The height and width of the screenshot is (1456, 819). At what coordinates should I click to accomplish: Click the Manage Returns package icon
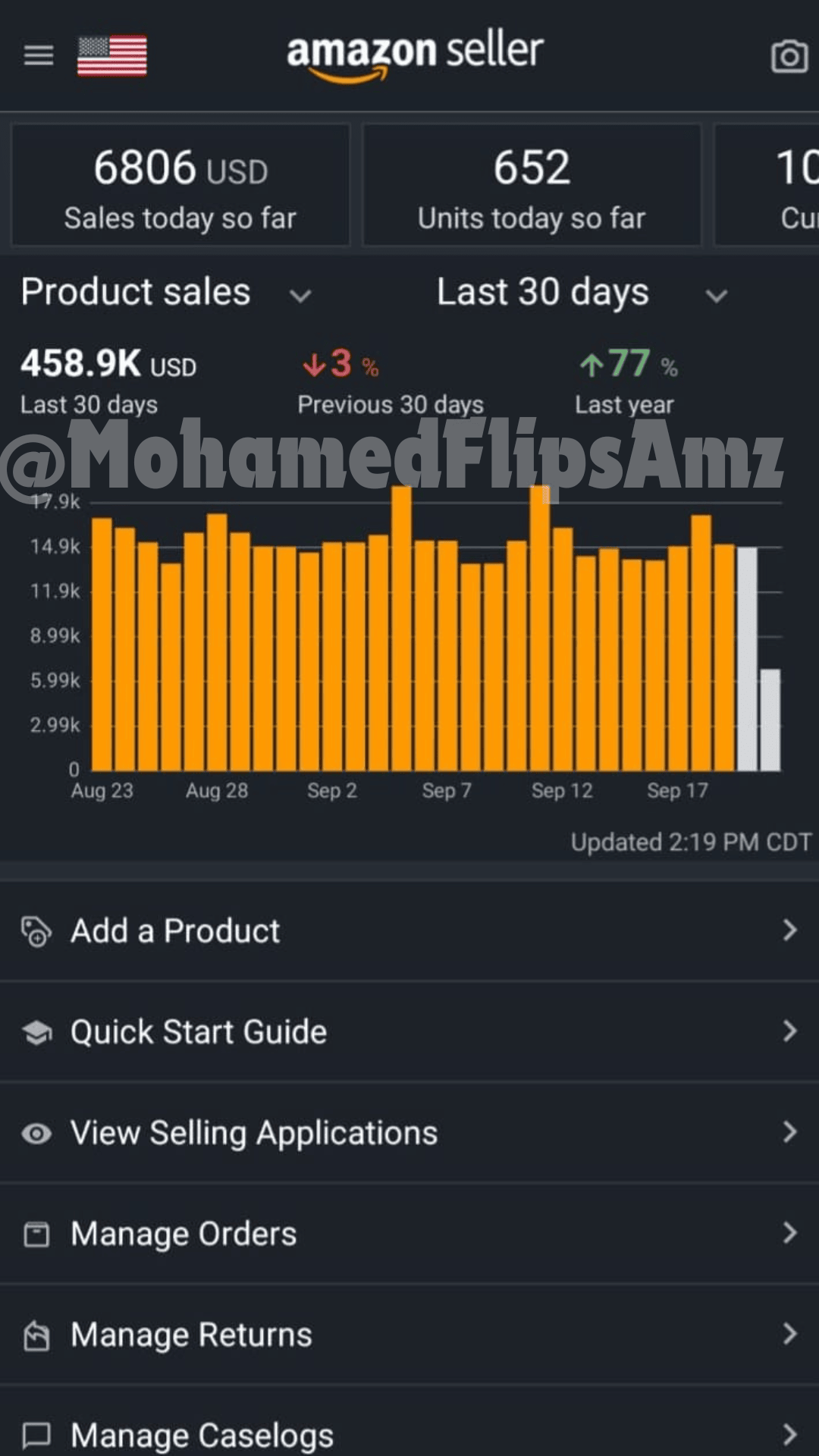tap(36, 1335)
